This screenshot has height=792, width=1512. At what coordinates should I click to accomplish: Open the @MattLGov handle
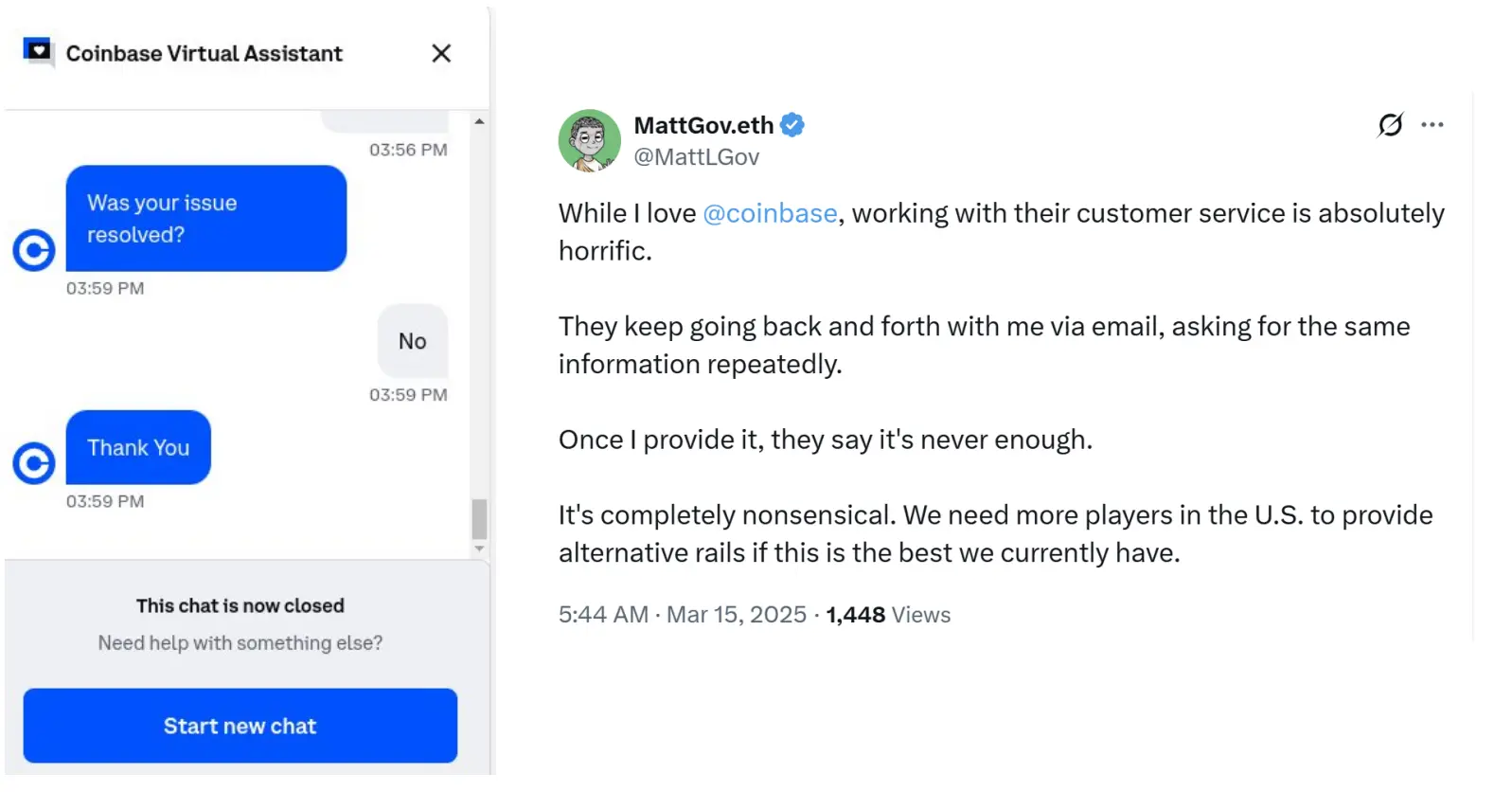696,157
